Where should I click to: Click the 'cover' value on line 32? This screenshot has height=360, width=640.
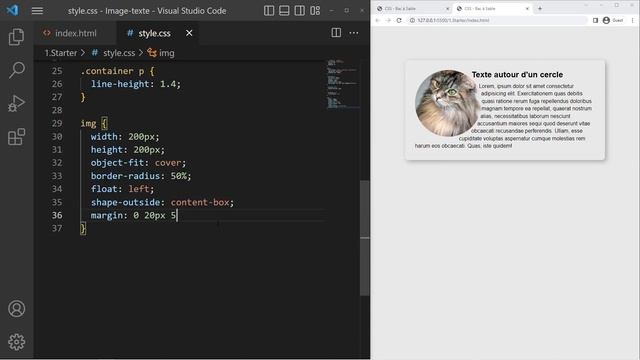click(x=168, y=162)
